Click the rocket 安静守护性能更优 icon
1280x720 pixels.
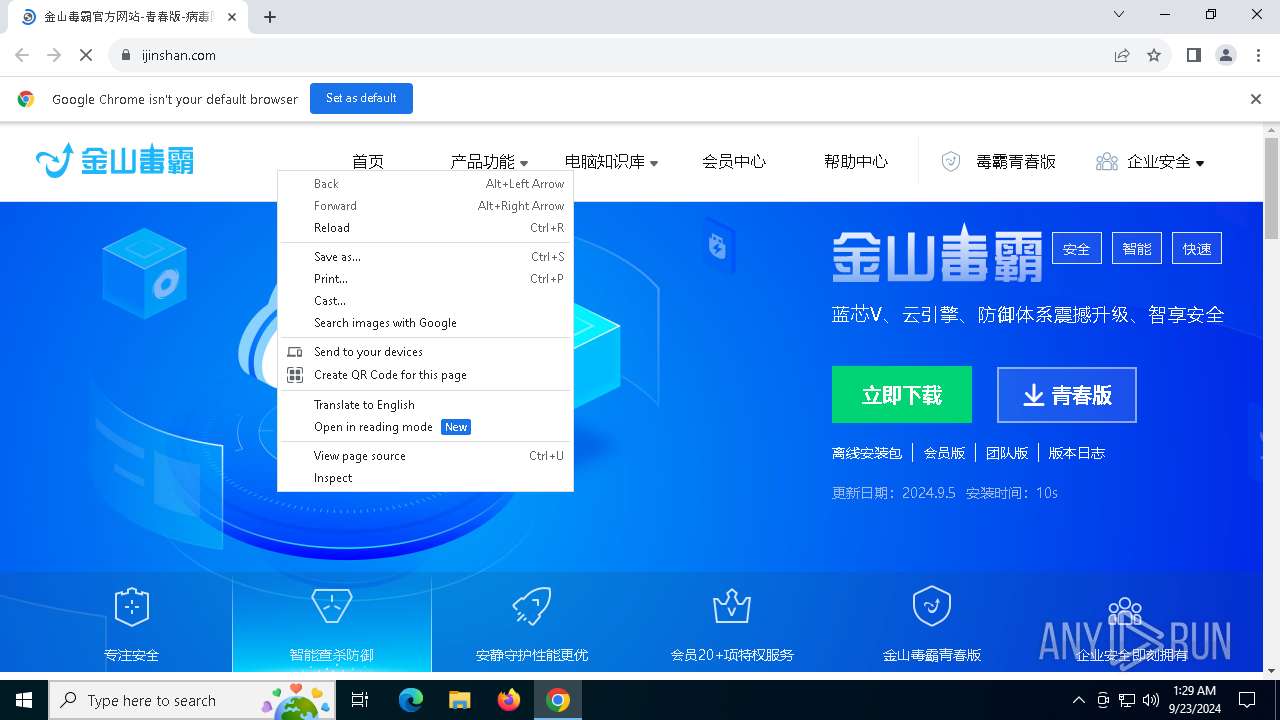pyautogui.click(x=532, y=606)
